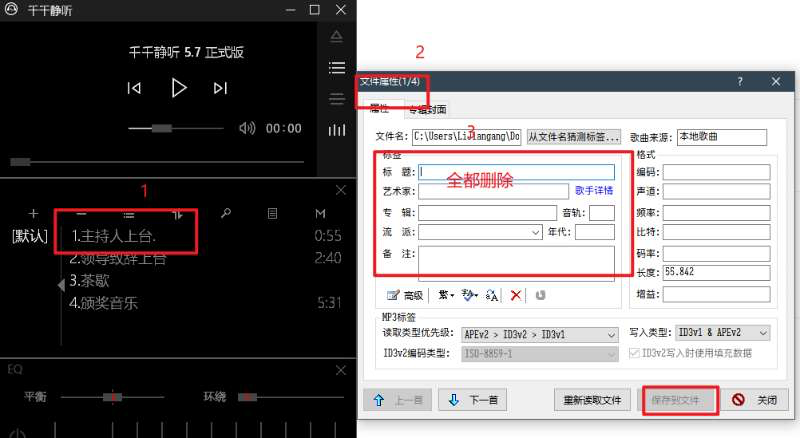Screen dimensions: 800x438
Task: Switch to the album cover (专辑封面) tab
Action: [x=427, y=109]
